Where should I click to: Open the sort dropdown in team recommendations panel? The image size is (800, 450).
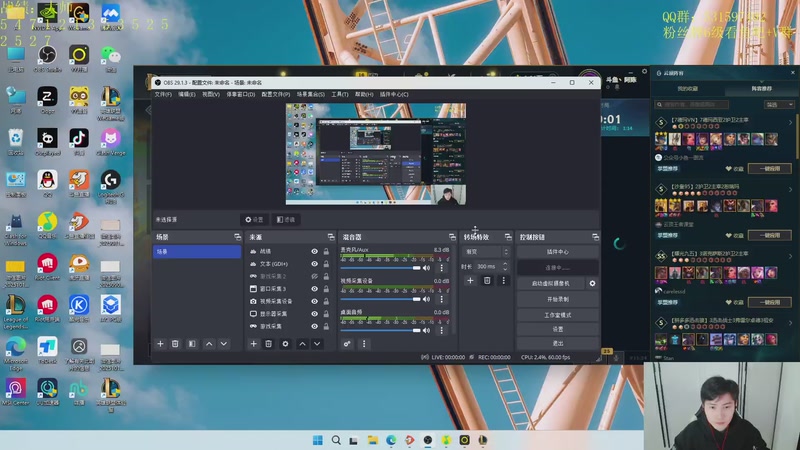(x=779, y=102)
